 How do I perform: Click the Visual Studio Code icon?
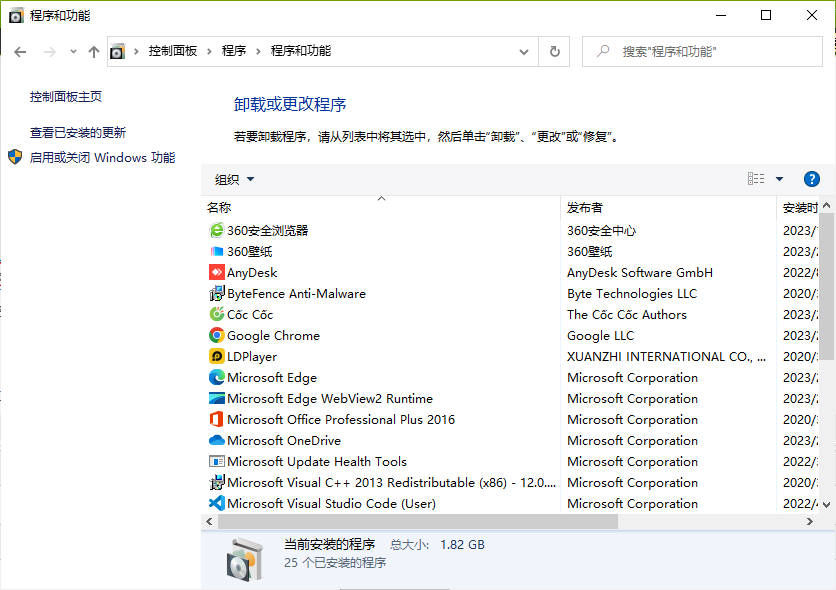pyautogui.click(x=216, y=503)
